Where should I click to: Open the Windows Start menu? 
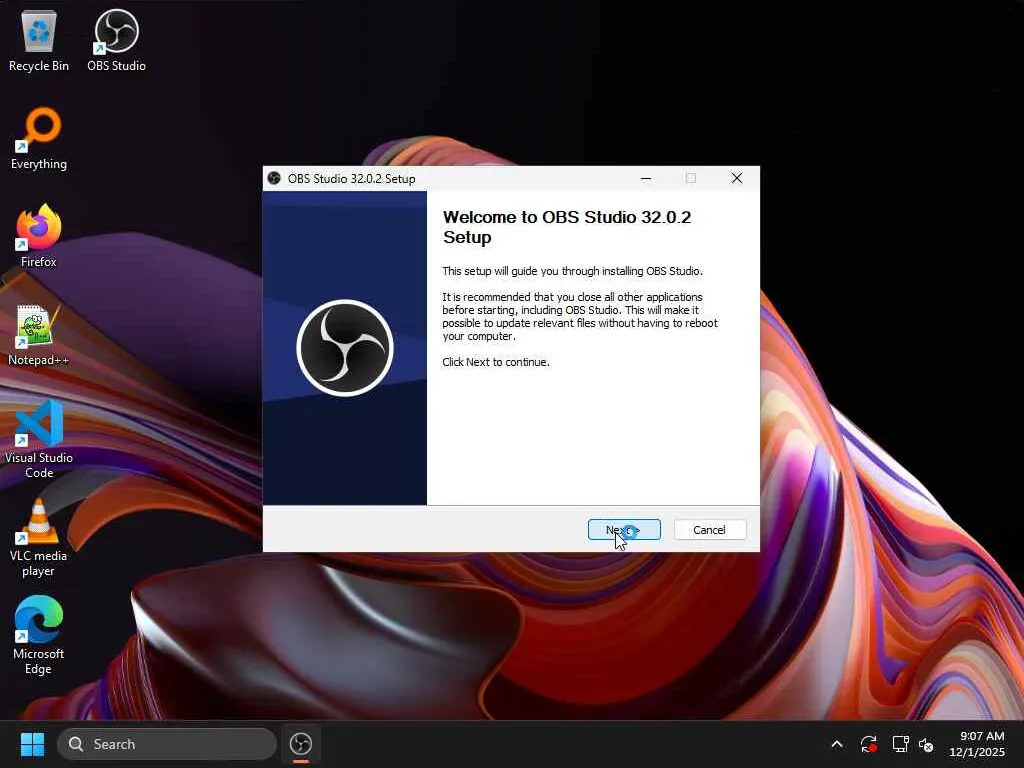tap(32, 744)
